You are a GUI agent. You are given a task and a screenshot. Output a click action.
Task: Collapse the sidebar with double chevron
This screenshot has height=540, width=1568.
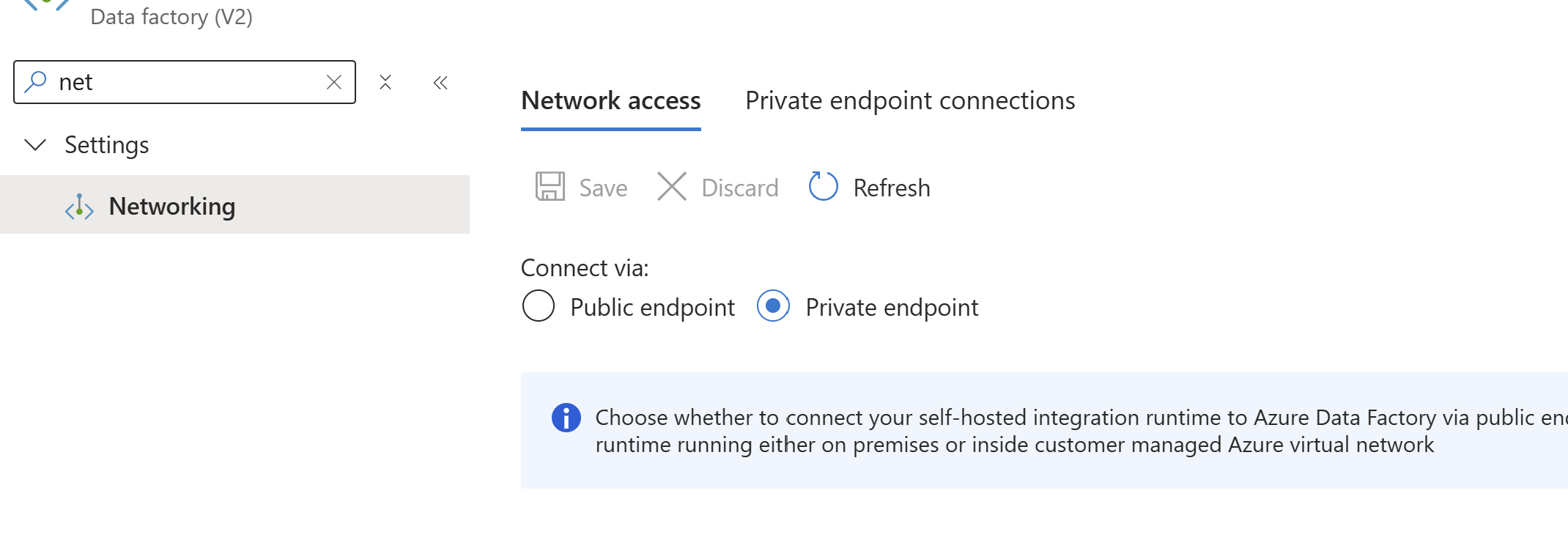tap(440, 83)
